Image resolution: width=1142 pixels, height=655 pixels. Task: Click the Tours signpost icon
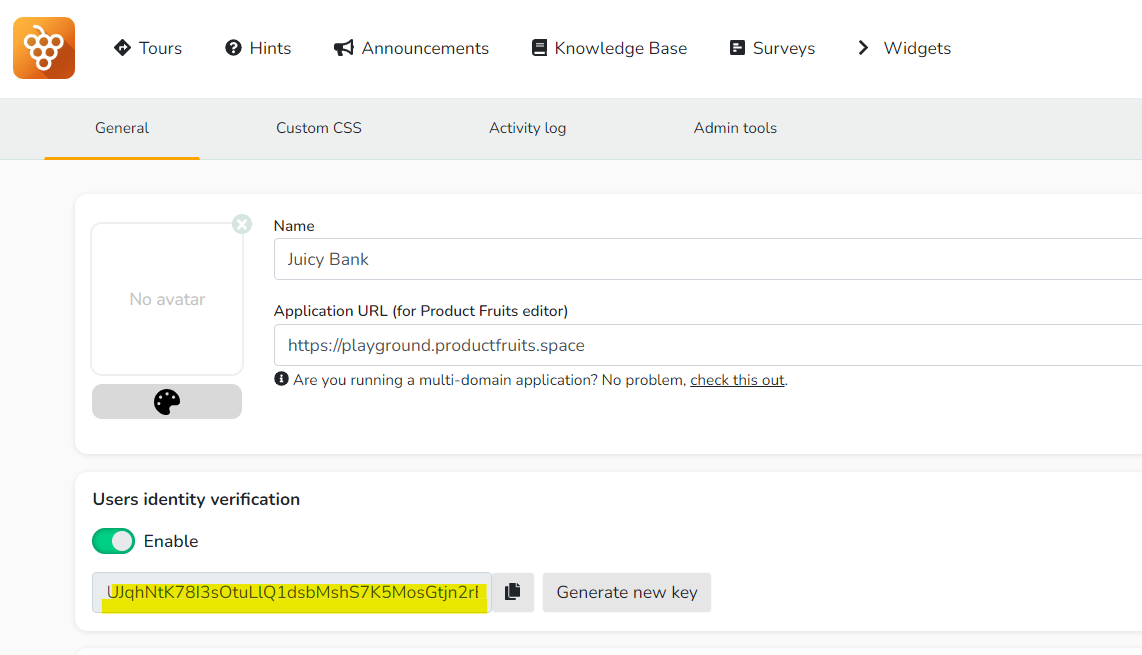click(122, 48)
